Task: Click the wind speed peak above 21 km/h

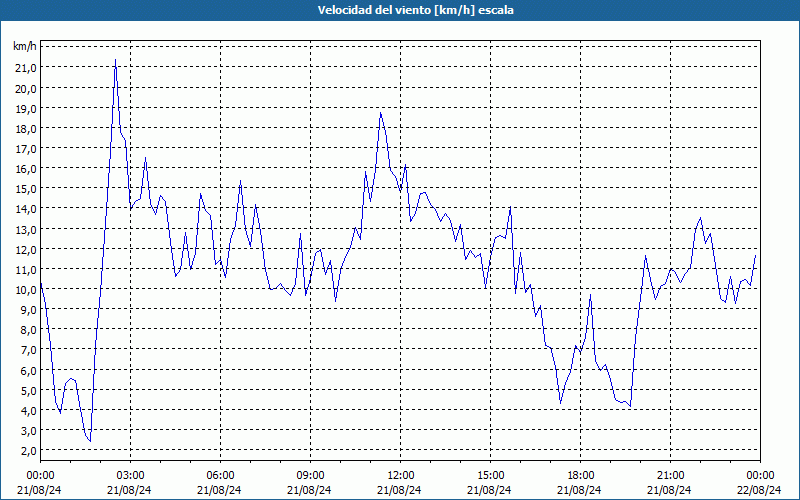Action: 115,60
